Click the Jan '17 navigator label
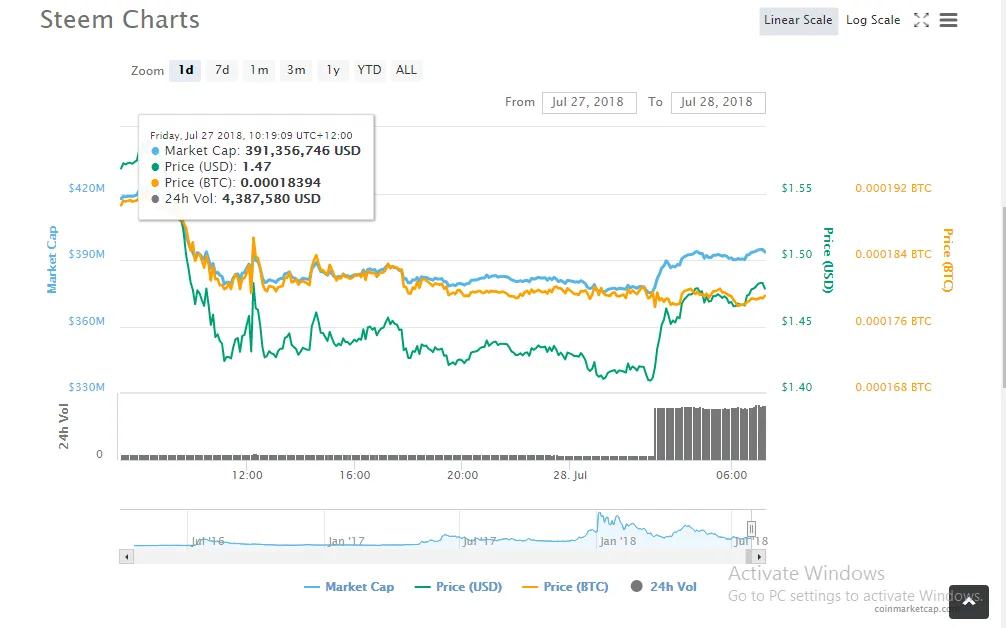 (x=346, y=541)
